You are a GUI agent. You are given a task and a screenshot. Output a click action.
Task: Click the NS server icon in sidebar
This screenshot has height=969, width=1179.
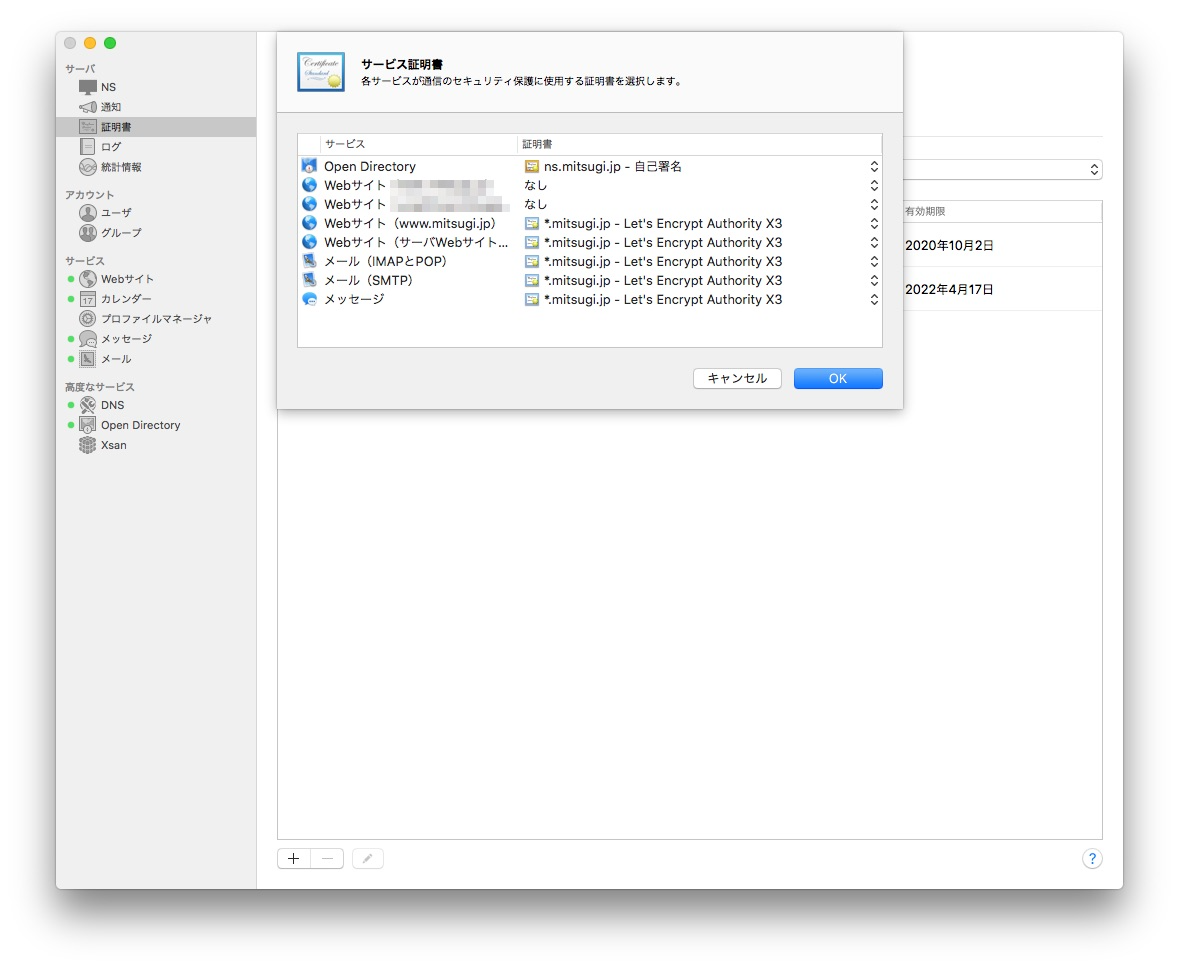point(88,87)
